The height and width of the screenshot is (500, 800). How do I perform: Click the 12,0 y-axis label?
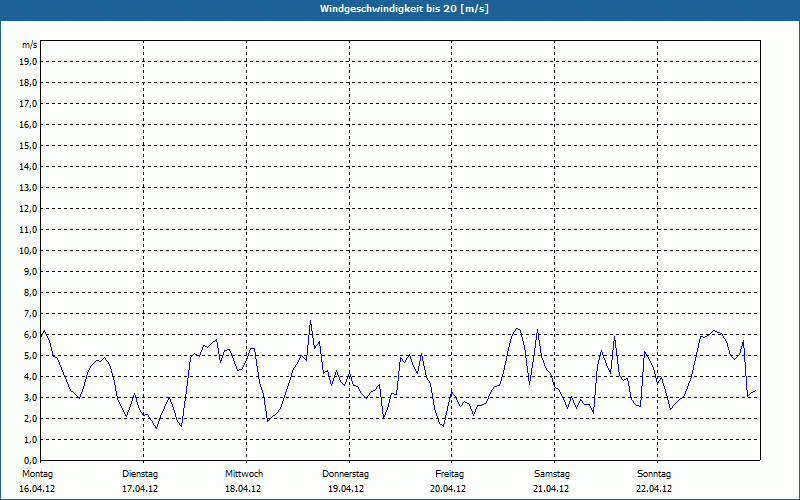tap(28, 208)
